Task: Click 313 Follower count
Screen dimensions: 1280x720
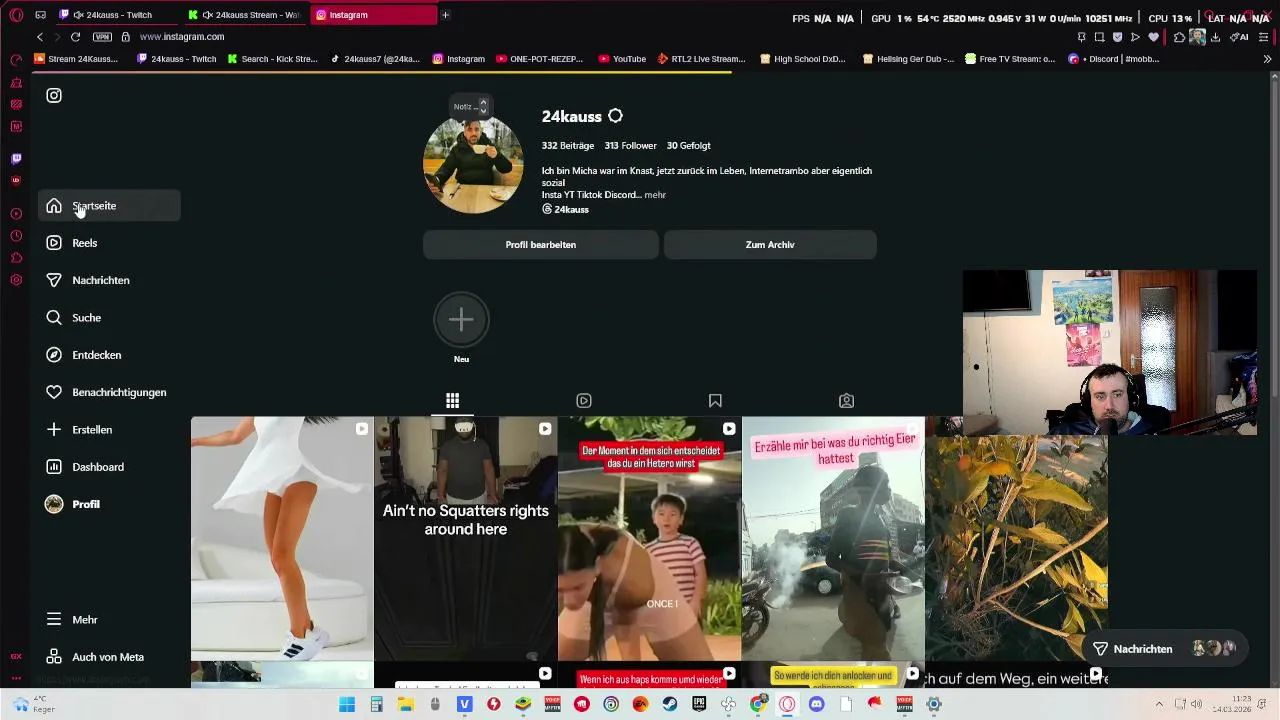Action: 630,146
